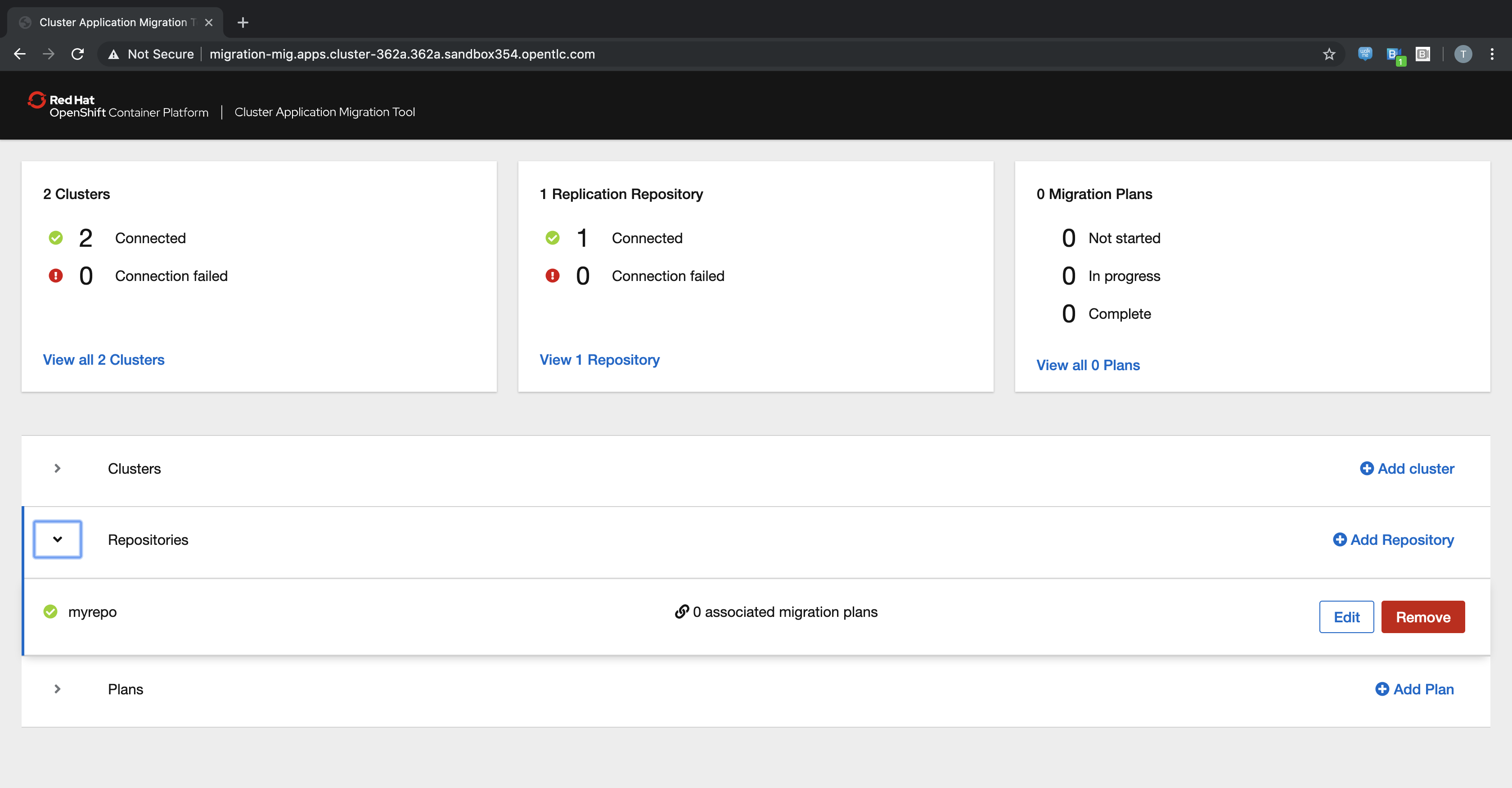Open the Chrome three-dot menu
The width and height of the screenshot is (1512, 788).
pos(1492,54)
